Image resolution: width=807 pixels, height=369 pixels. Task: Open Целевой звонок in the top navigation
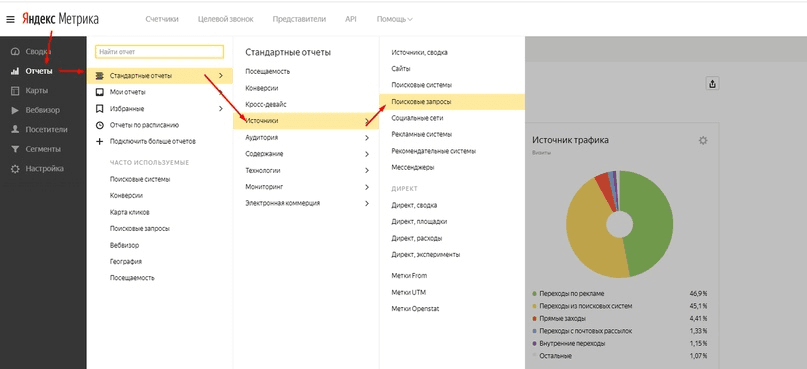click(225, 19)
